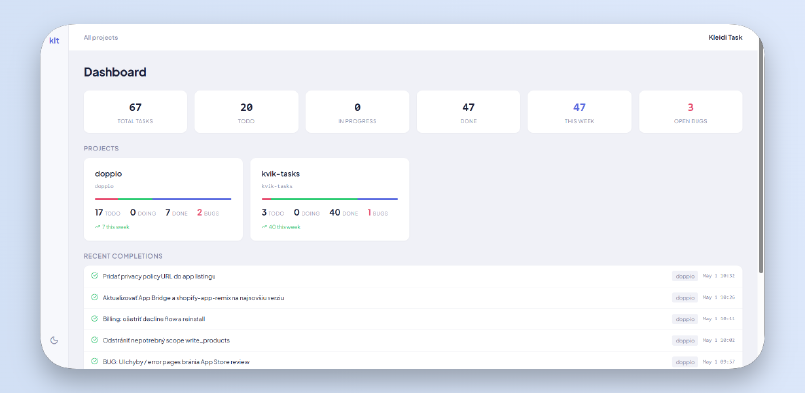This screenshot has width=805, height=393.
Task: Click check icon beside write_products scope task
Action: tap(94, 340)
